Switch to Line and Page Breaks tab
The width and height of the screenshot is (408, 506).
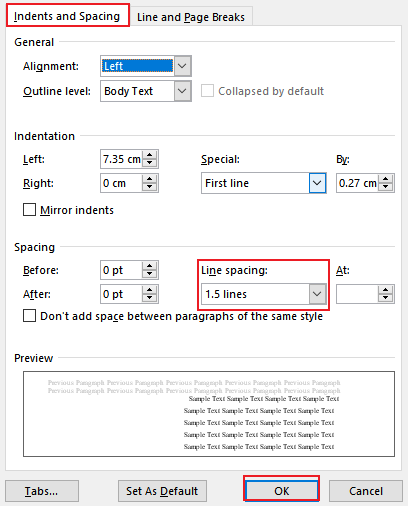tap(191, 17)
